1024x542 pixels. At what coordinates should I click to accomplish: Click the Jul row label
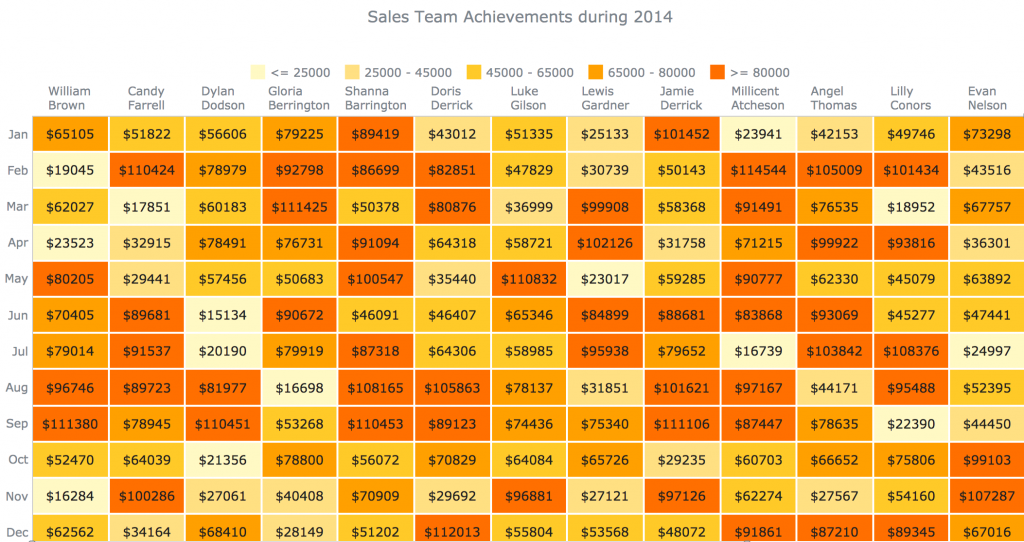20,351
